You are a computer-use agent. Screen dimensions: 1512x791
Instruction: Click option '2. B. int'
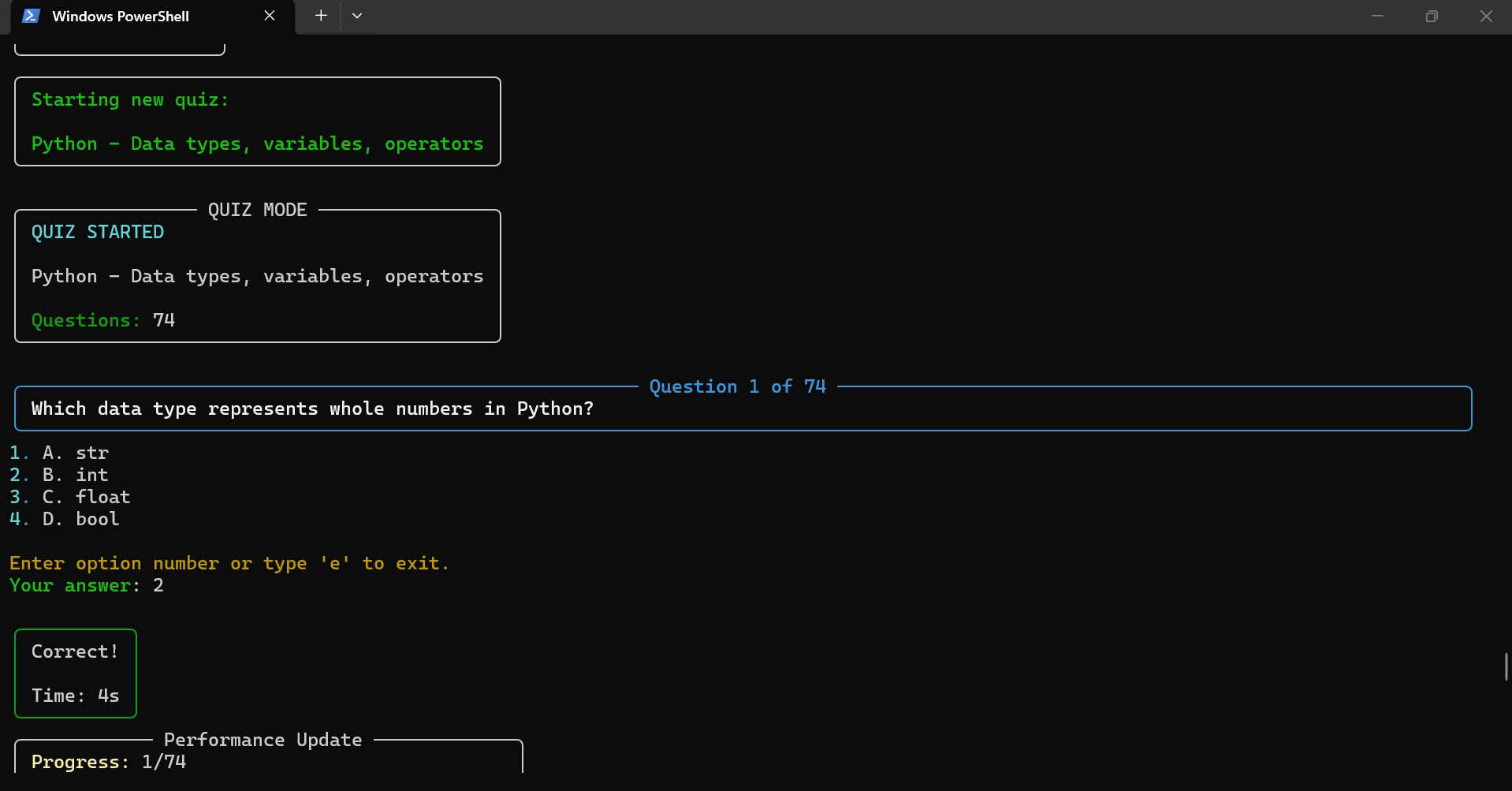(x=59, y=475)
